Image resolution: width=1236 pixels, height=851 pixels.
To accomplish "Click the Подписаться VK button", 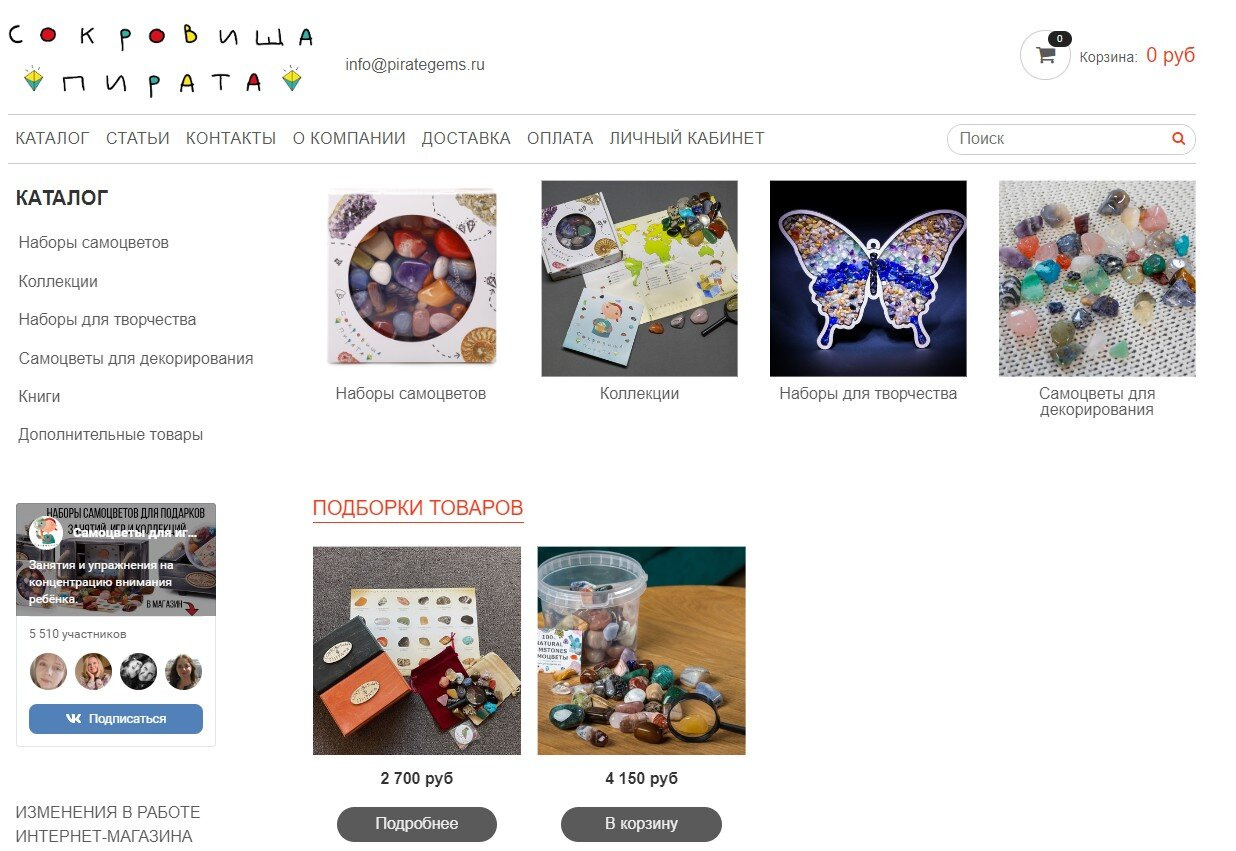I will 116,719.
